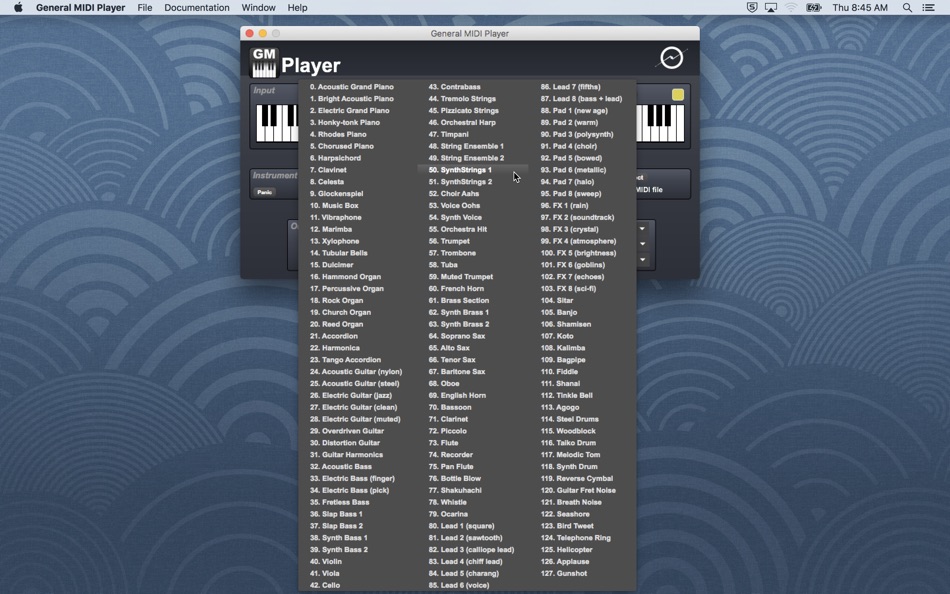
Task: Click the clock showing Thu 8:45 AM
Action: point(860,8)
